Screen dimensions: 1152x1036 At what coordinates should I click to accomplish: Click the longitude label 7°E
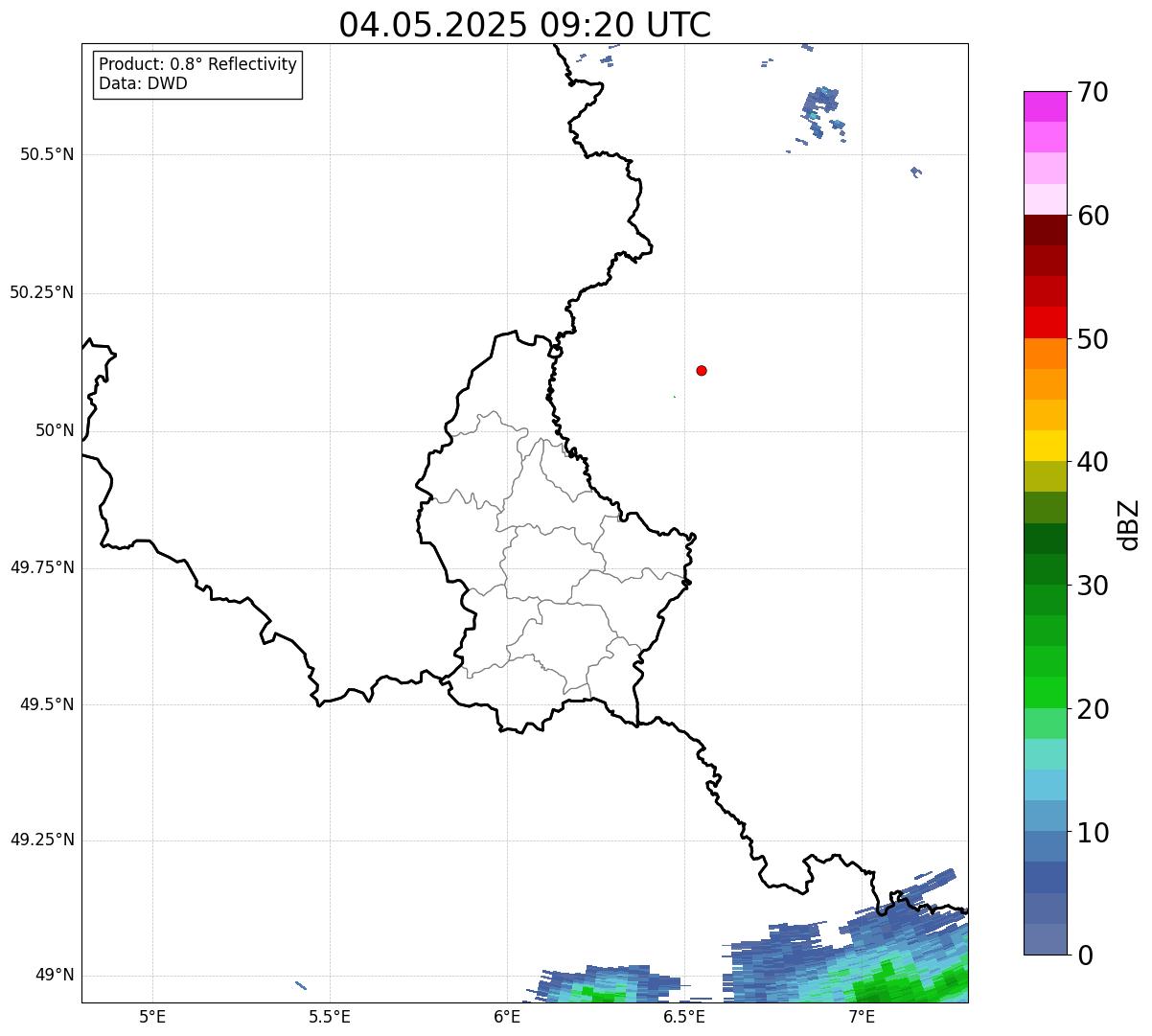tap(862, 1017)
